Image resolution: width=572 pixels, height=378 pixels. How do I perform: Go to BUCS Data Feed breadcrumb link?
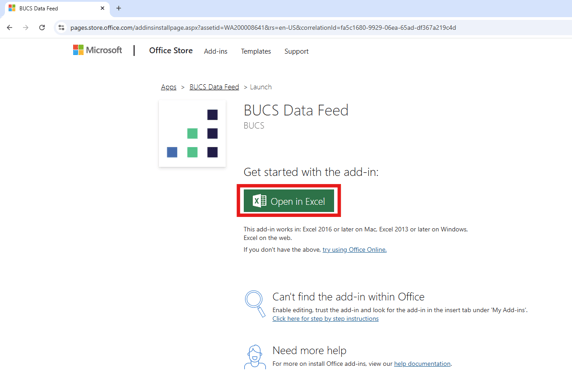pyautogui.click(x=214, y=87)
